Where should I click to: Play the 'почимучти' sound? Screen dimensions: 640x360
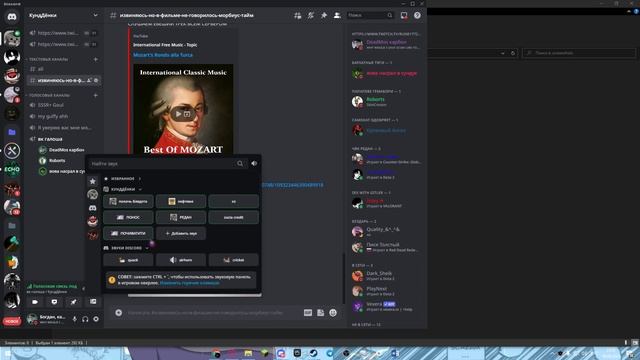tap(128, 233)
